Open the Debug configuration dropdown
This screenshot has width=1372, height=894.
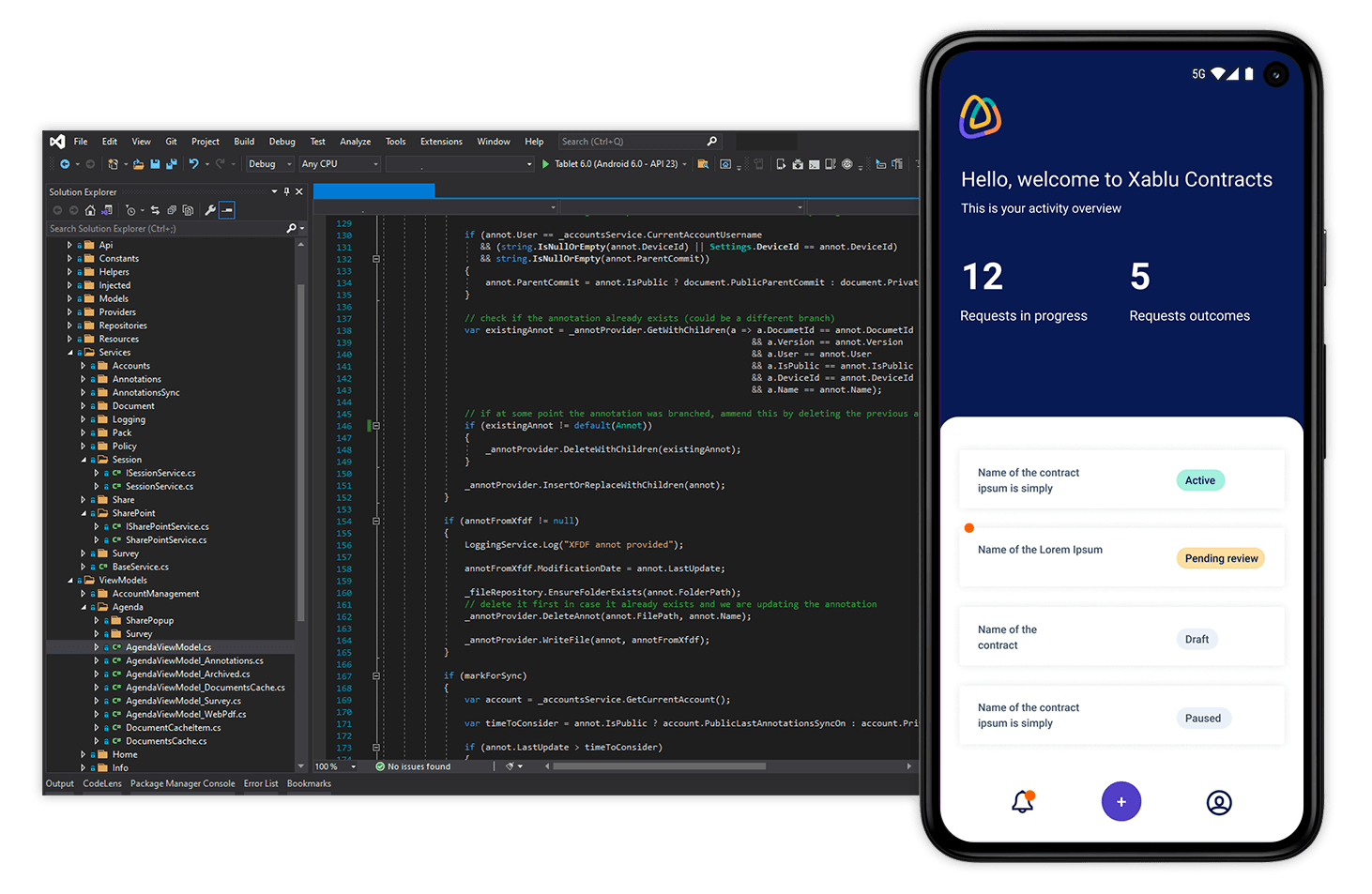click(x=270, y=164)
